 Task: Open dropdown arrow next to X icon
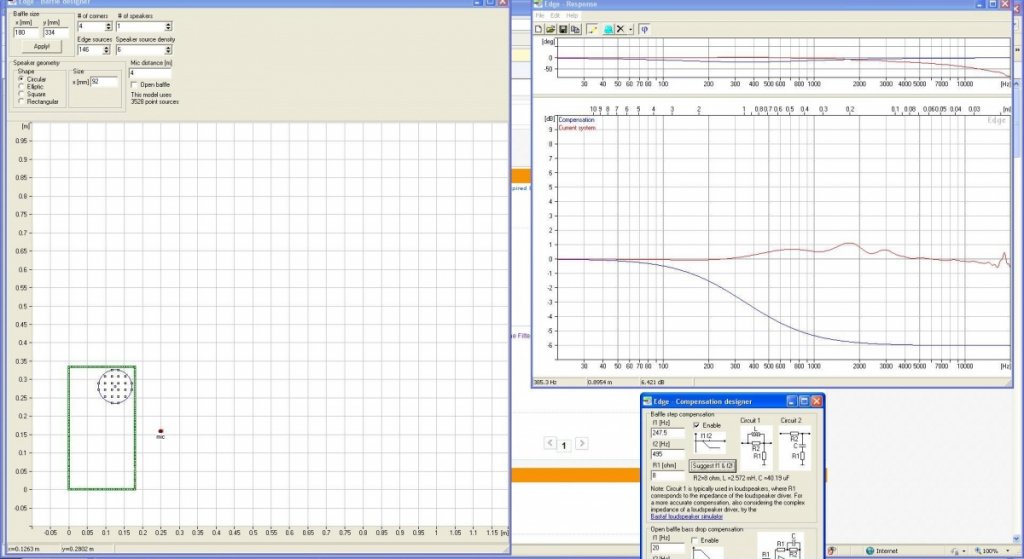(631, 29)
